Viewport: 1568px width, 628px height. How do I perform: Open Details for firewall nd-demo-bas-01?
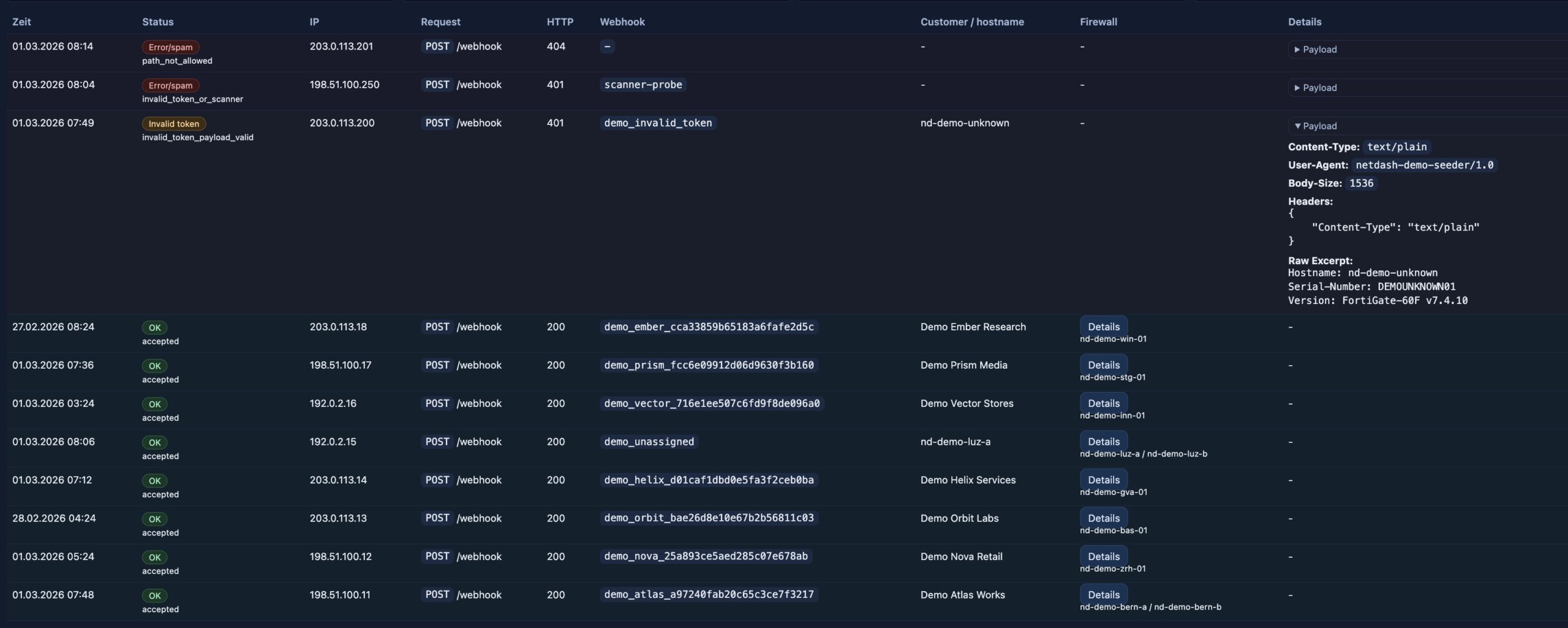click(1103, 518)
